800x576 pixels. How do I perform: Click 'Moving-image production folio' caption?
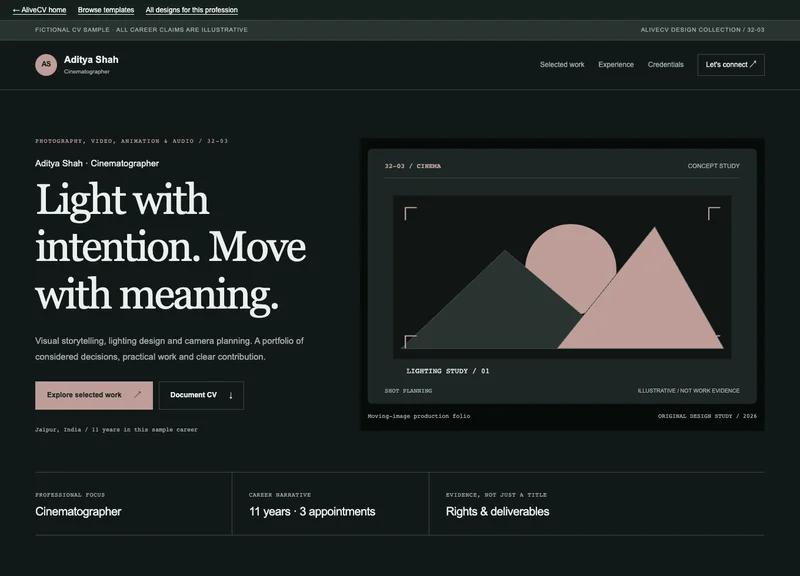pyautogui.click(x=419, y=416)
